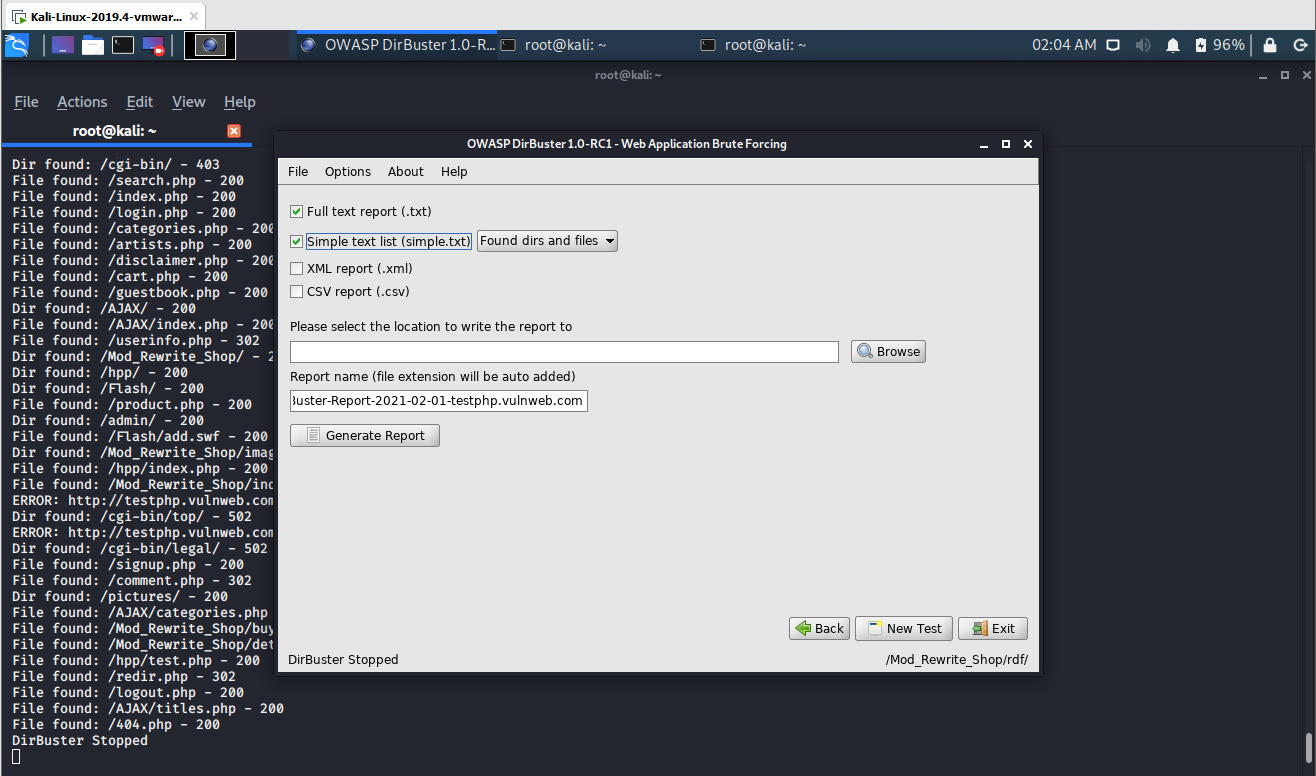
Task: Click the purple desktop icon in the panel
Action: pos(63,45)
